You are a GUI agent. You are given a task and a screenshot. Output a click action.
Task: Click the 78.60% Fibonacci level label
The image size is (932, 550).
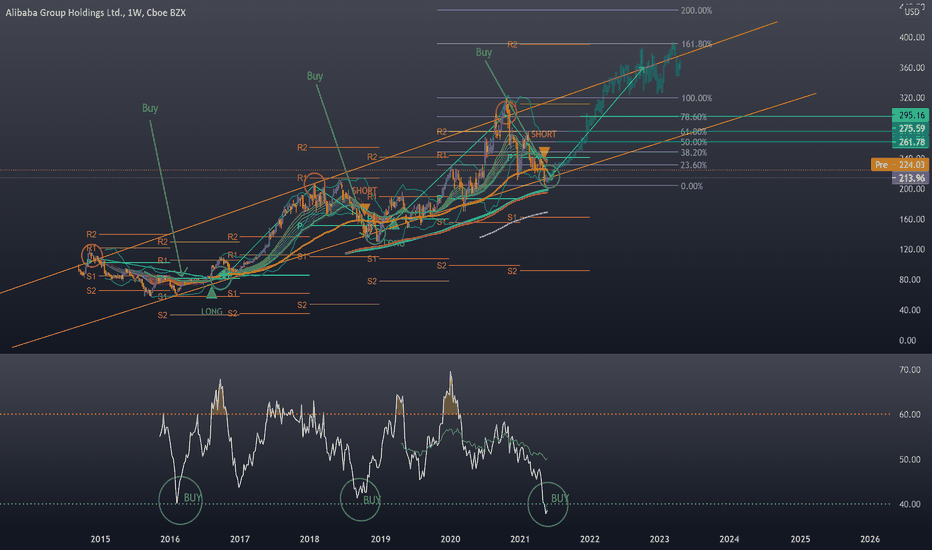point(694,117)
